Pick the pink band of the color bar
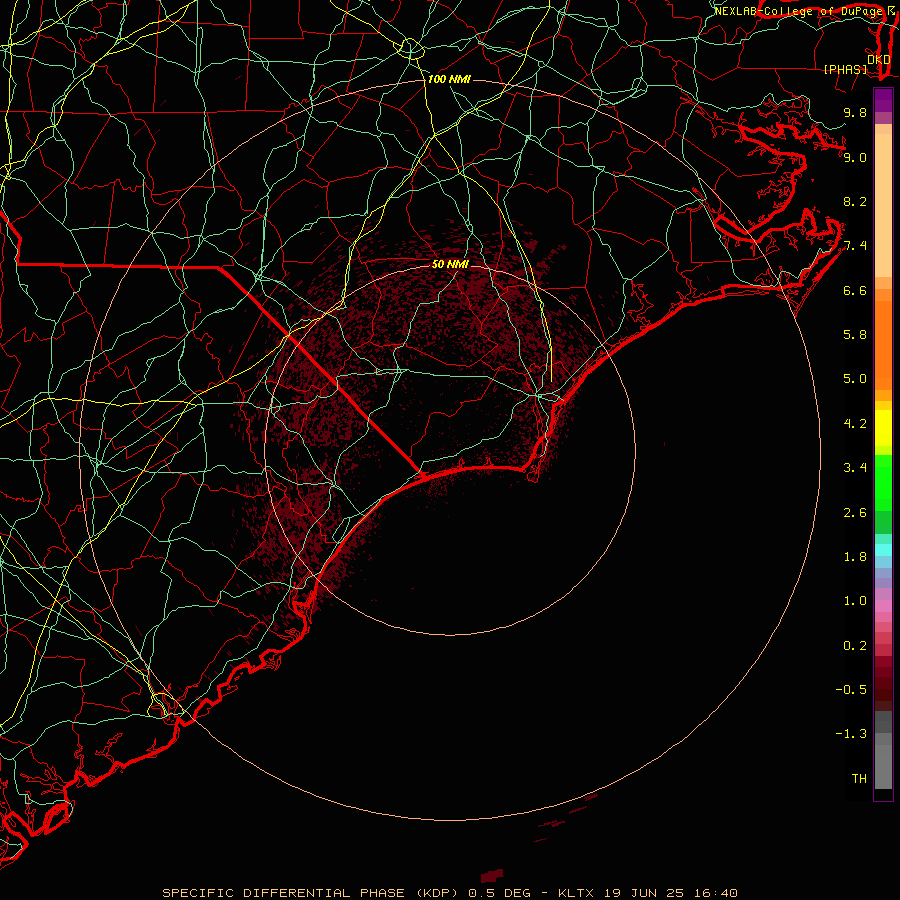Screen dimensions: 900x900 tap(883, 606)
